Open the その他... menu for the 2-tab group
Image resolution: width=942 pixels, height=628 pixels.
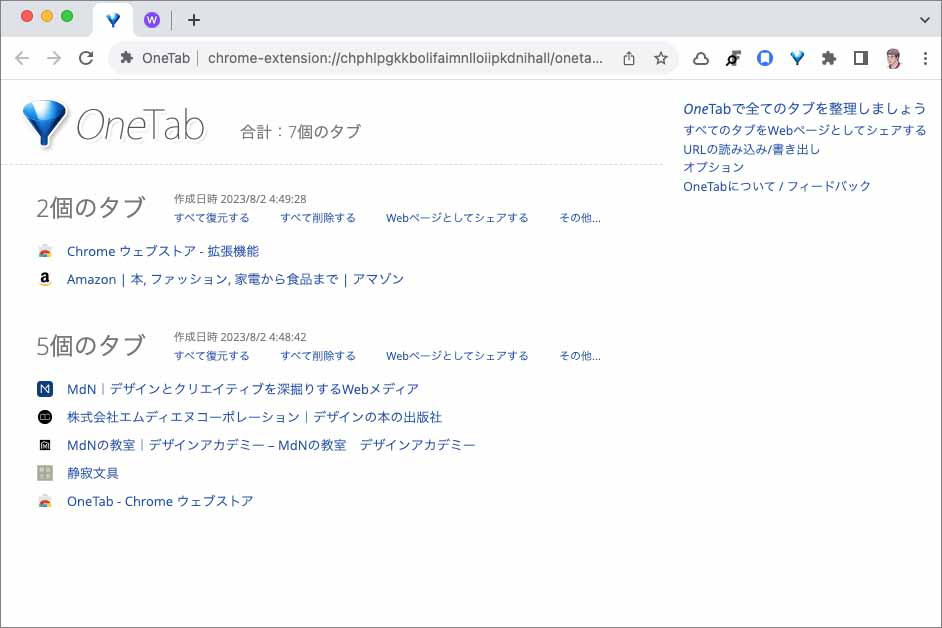click(578, 217)
